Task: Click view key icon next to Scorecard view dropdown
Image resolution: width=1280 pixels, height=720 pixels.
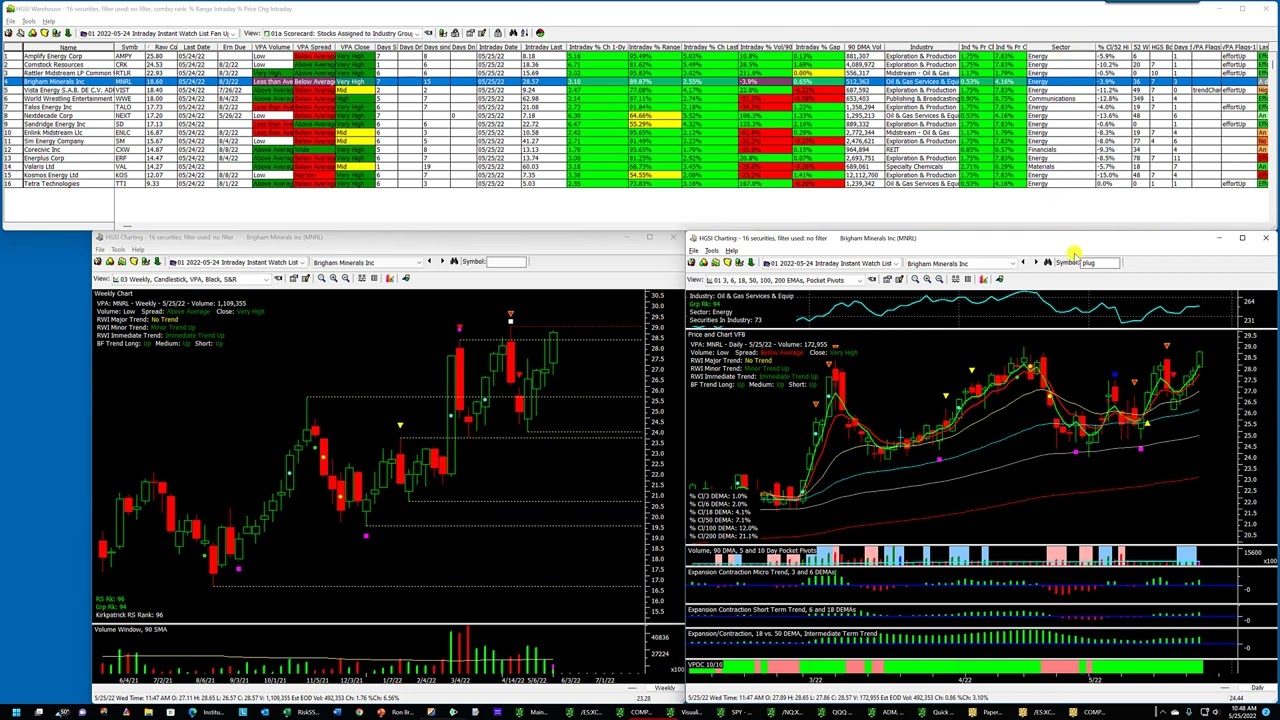Action: pyautogui.click(x=428, y=33)
